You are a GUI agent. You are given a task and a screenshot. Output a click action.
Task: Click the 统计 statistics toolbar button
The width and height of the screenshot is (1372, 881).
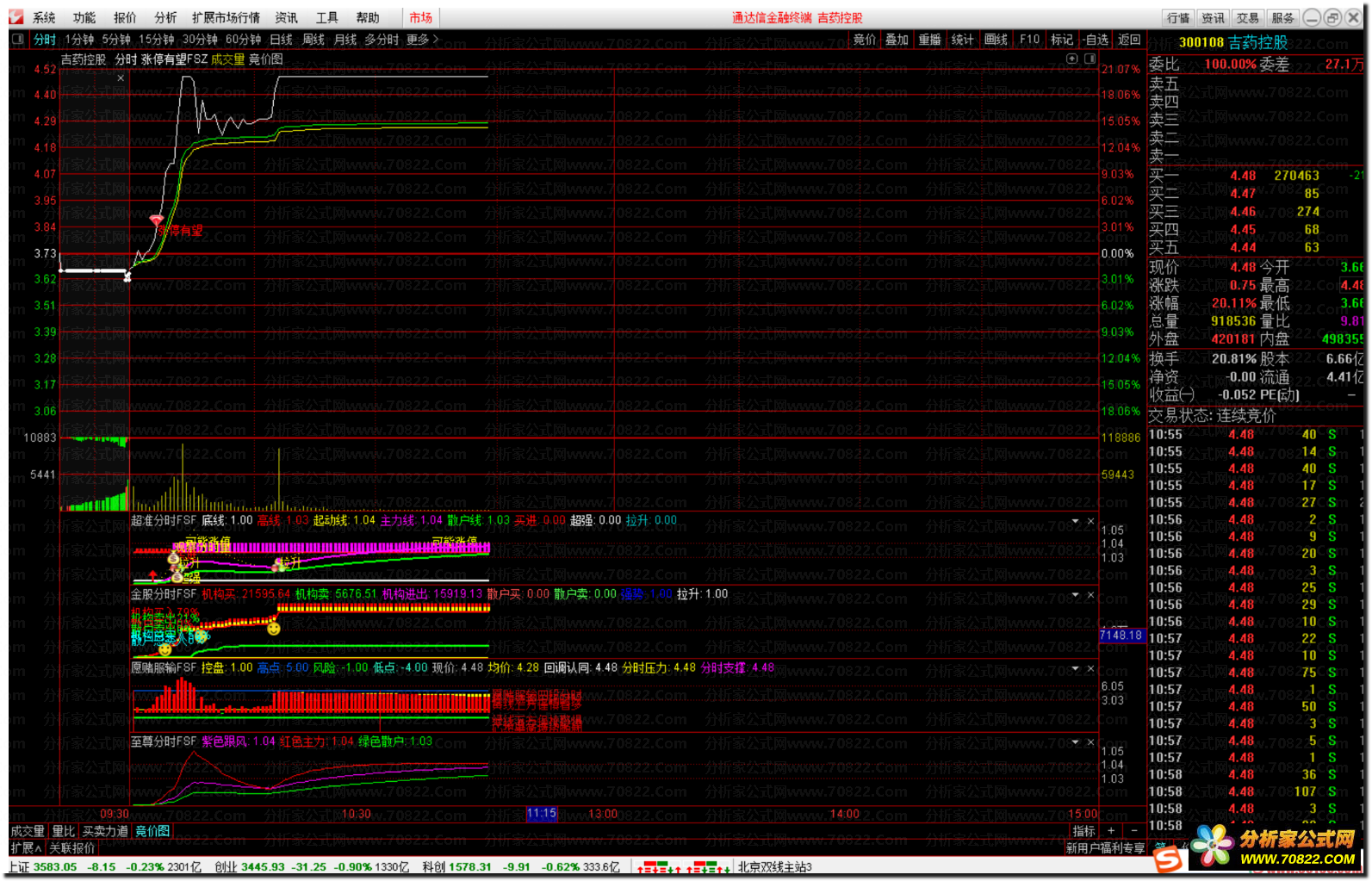click(x=962, y=40)
